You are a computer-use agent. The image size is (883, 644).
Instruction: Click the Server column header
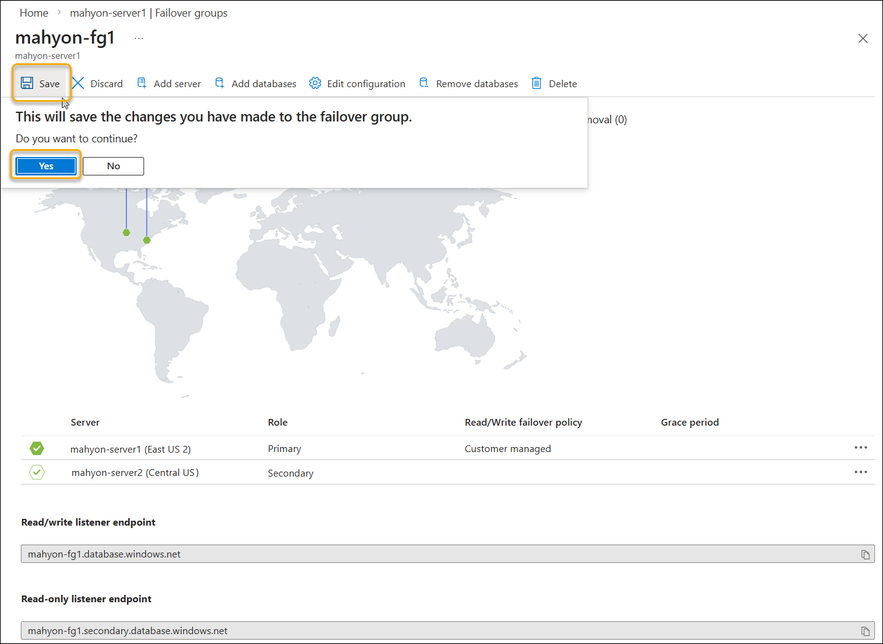(85, 422)
